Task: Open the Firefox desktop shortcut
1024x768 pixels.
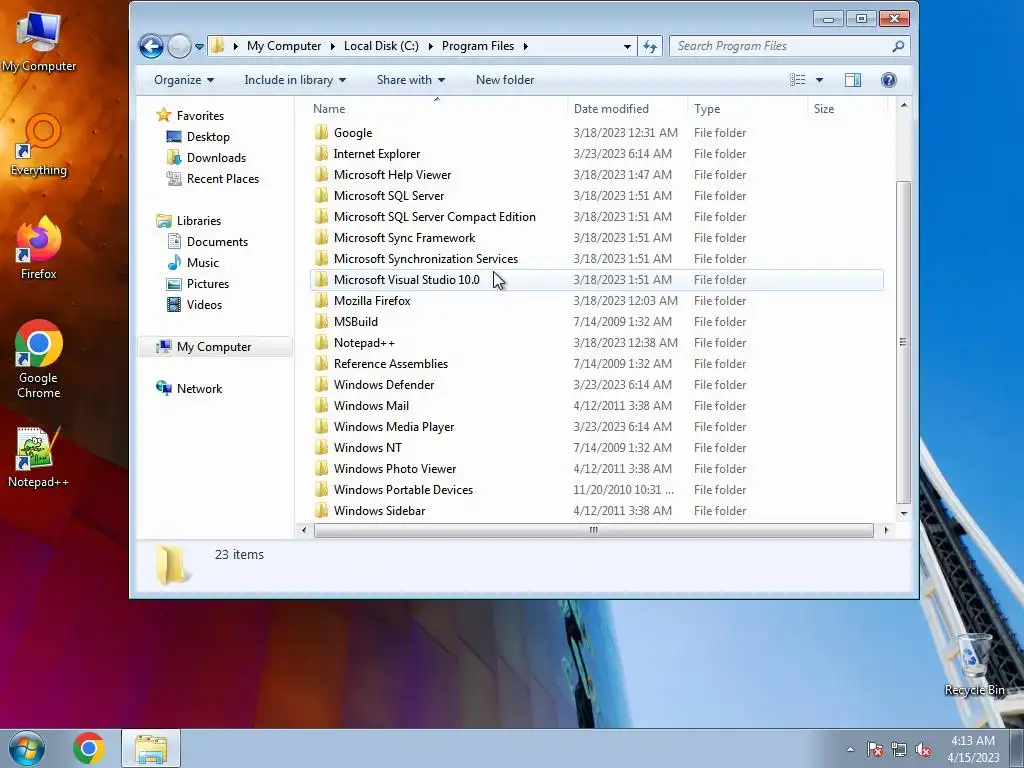Action: click(39, 248)
